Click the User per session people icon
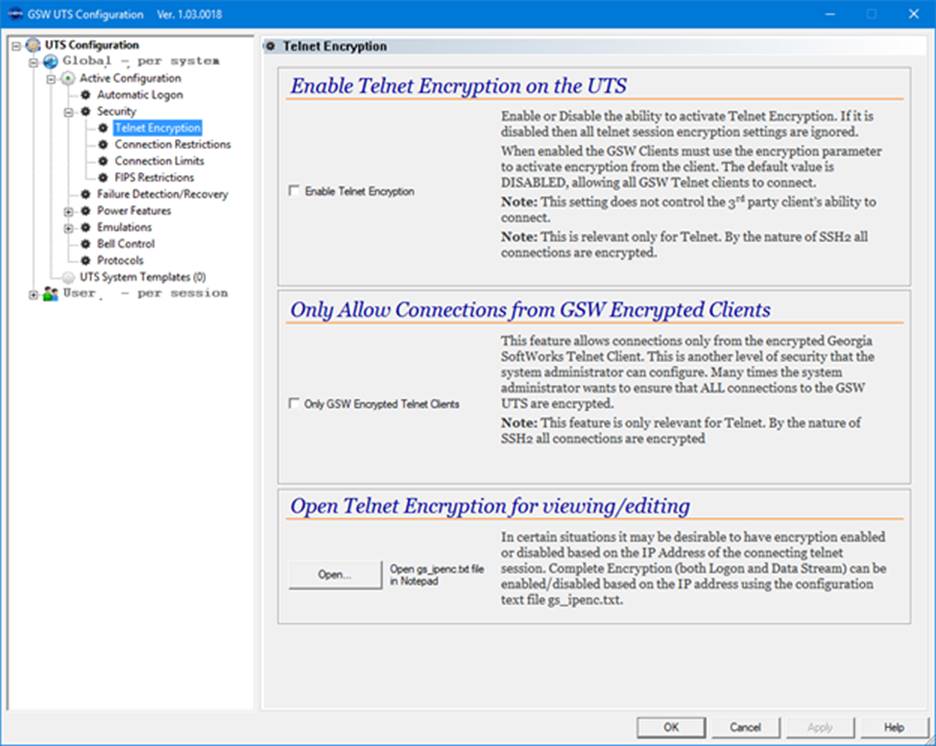The width and height of the screenshot is (936, 746). point(51,294)
